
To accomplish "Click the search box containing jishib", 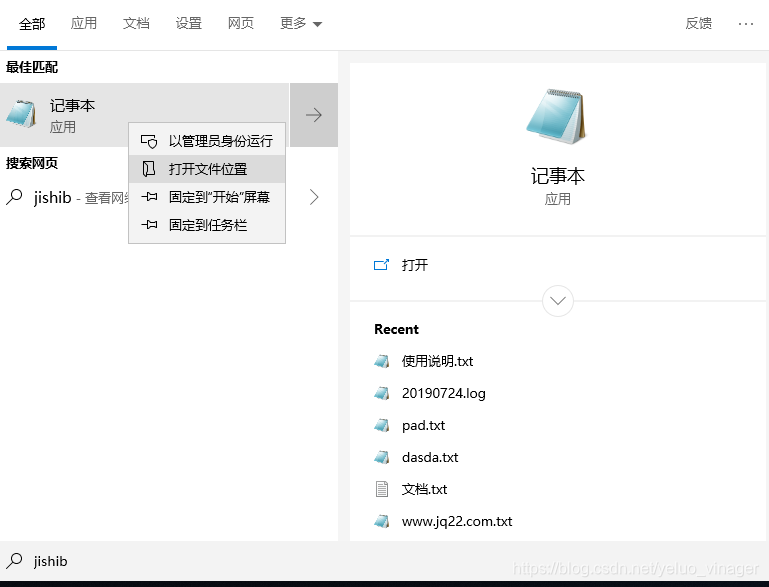I will [x=384, y=561].
